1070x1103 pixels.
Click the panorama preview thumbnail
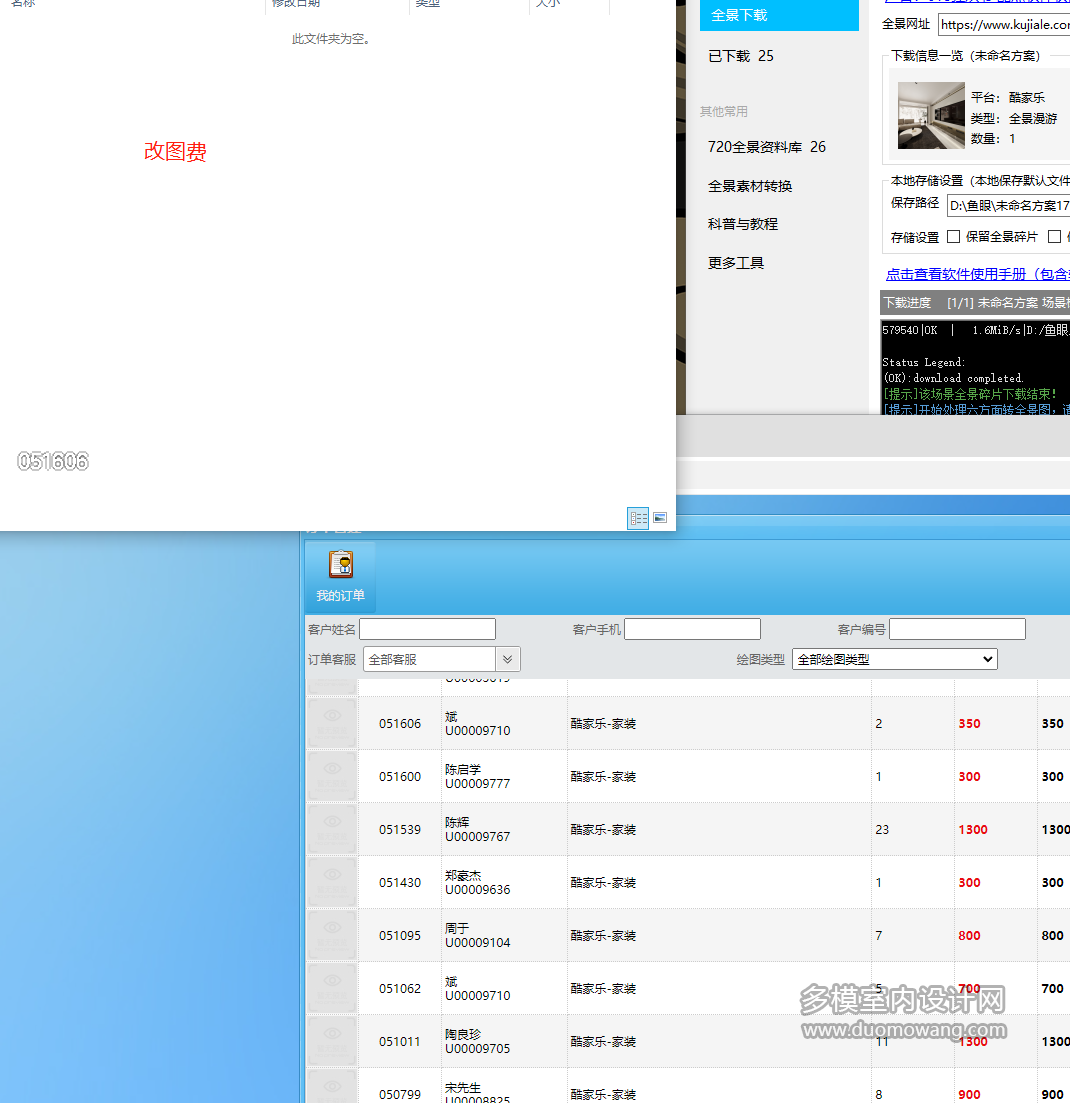(931, 115)
